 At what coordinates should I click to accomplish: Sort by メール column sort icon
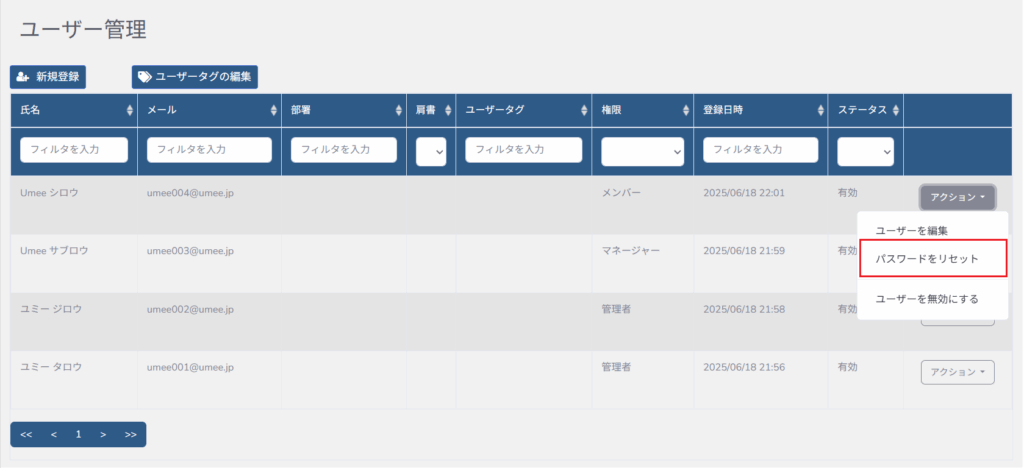tap(274, 110)
